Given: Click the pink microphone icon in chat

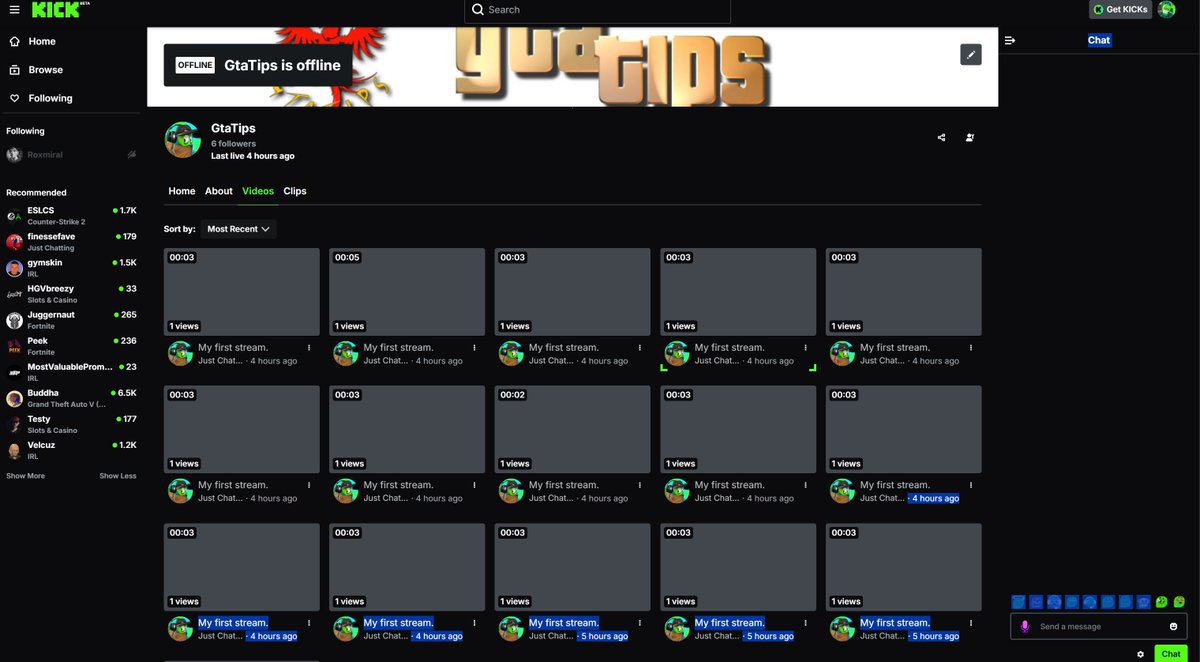Looking at the screenshot, I should point(1025,626).
